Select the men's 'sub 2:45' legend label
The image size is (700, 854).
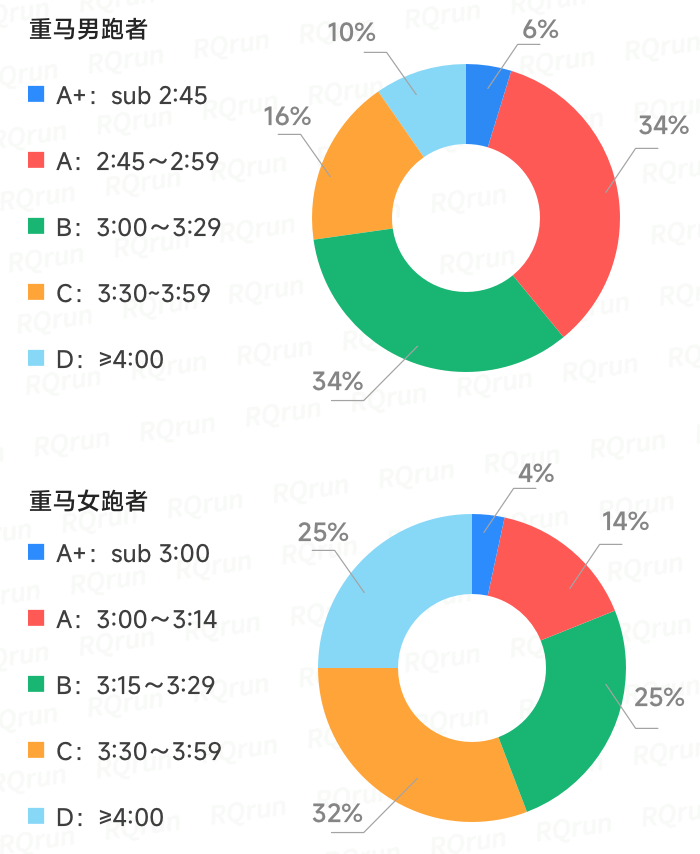[159, 96]
